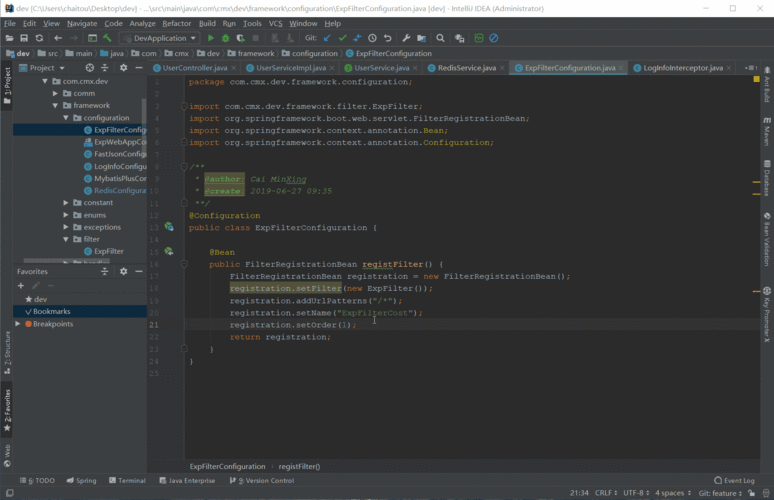Click the Debug bug icon in toolbar
Screen dimensions: 774x500
click(226, 38)
